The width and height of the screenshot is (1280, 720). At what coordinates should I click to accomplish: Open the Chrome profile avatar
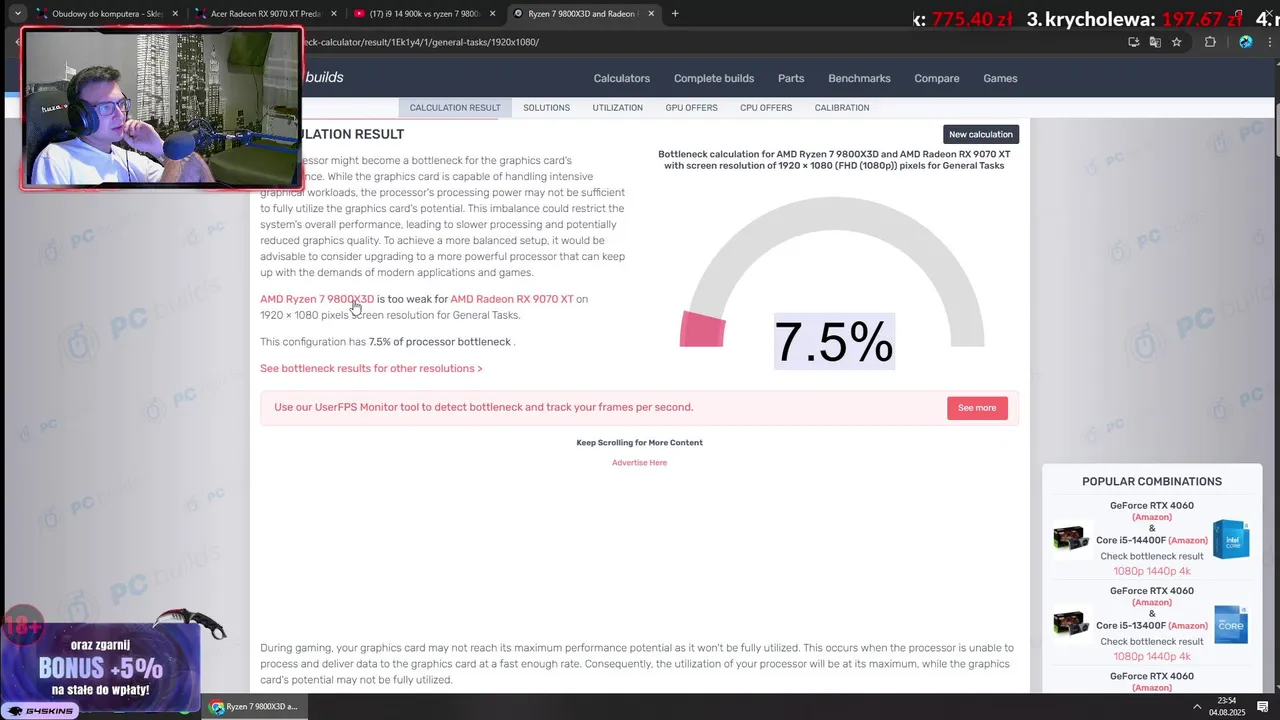(1245, 42)
